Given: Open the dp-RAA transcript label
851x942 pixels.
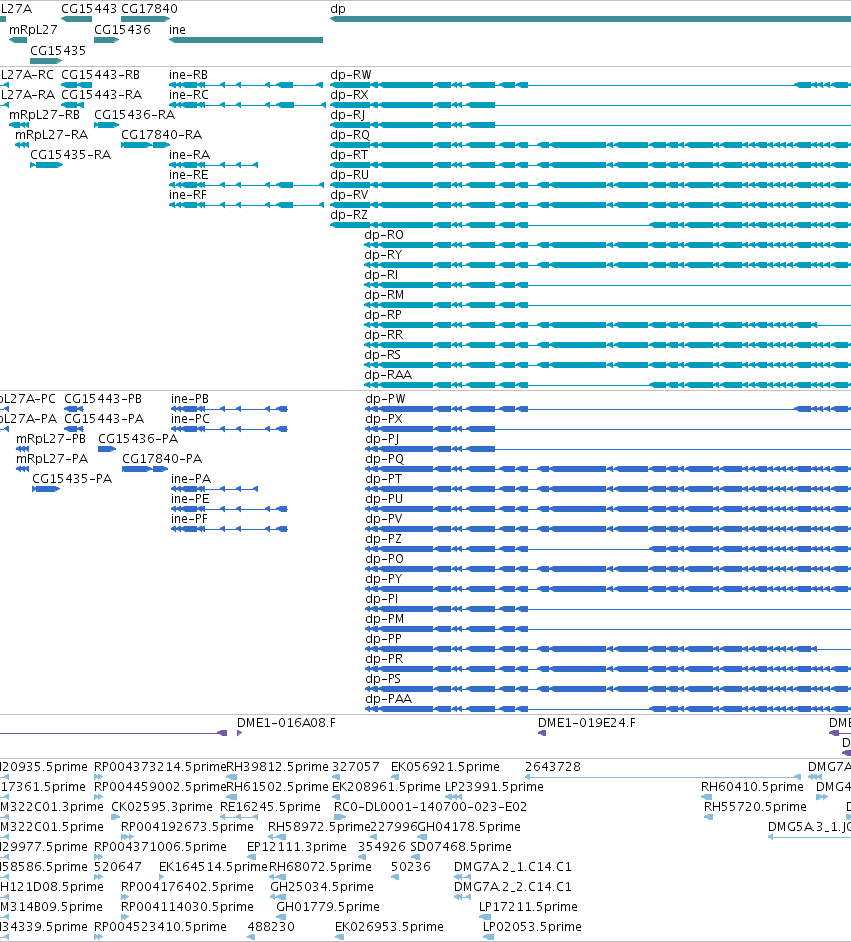Looking at the screenshot, I should pos(388,374).
